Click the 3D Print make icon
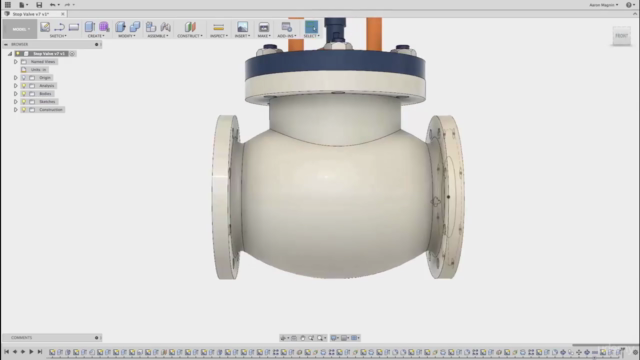Viewport: 640px width, 360px height. (264, 27)
